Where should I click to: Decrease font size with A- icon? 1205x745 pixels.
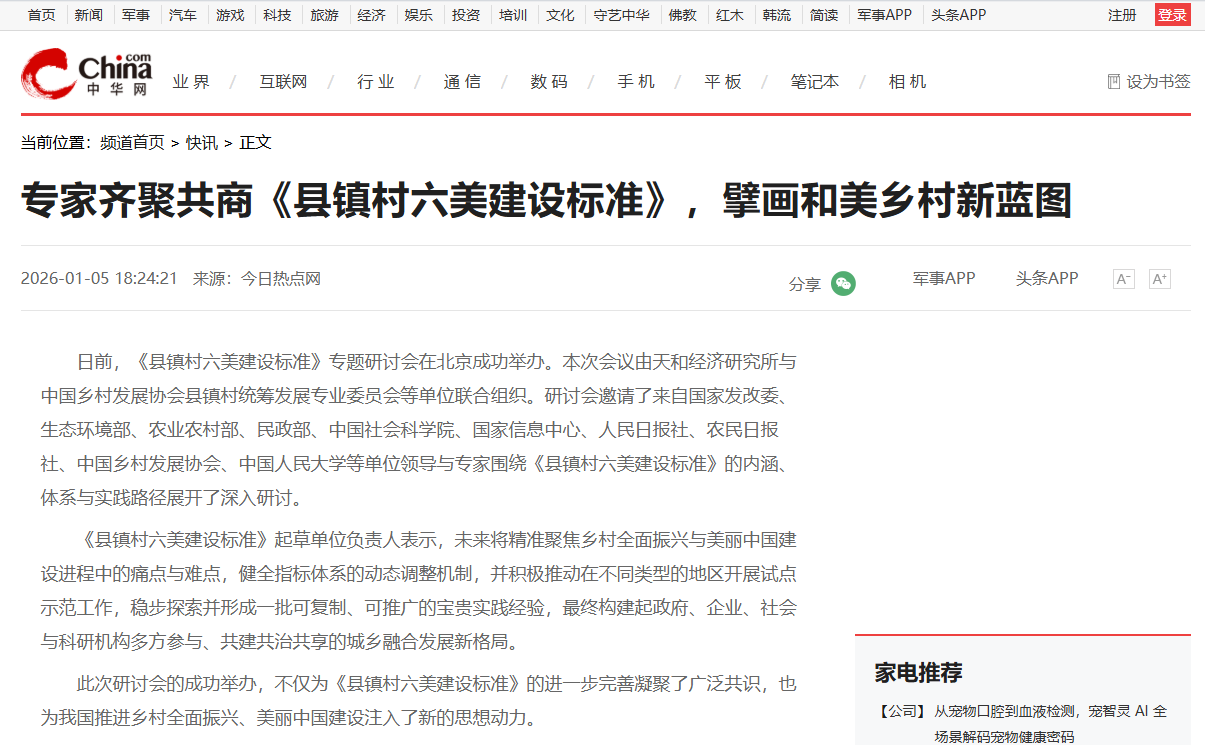[x=1123, y=279]
